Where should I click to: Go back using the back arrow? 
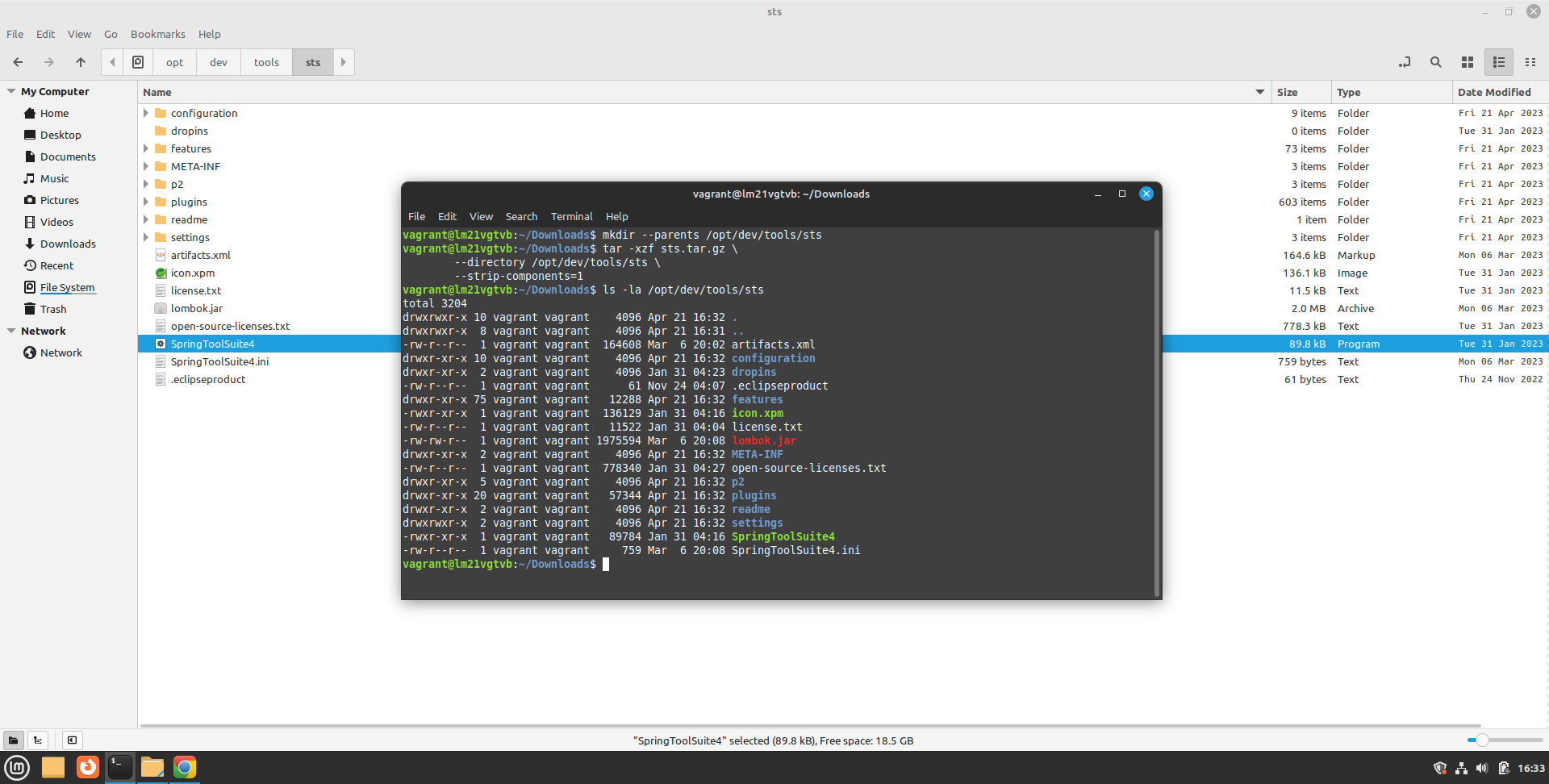coord(18,62)
